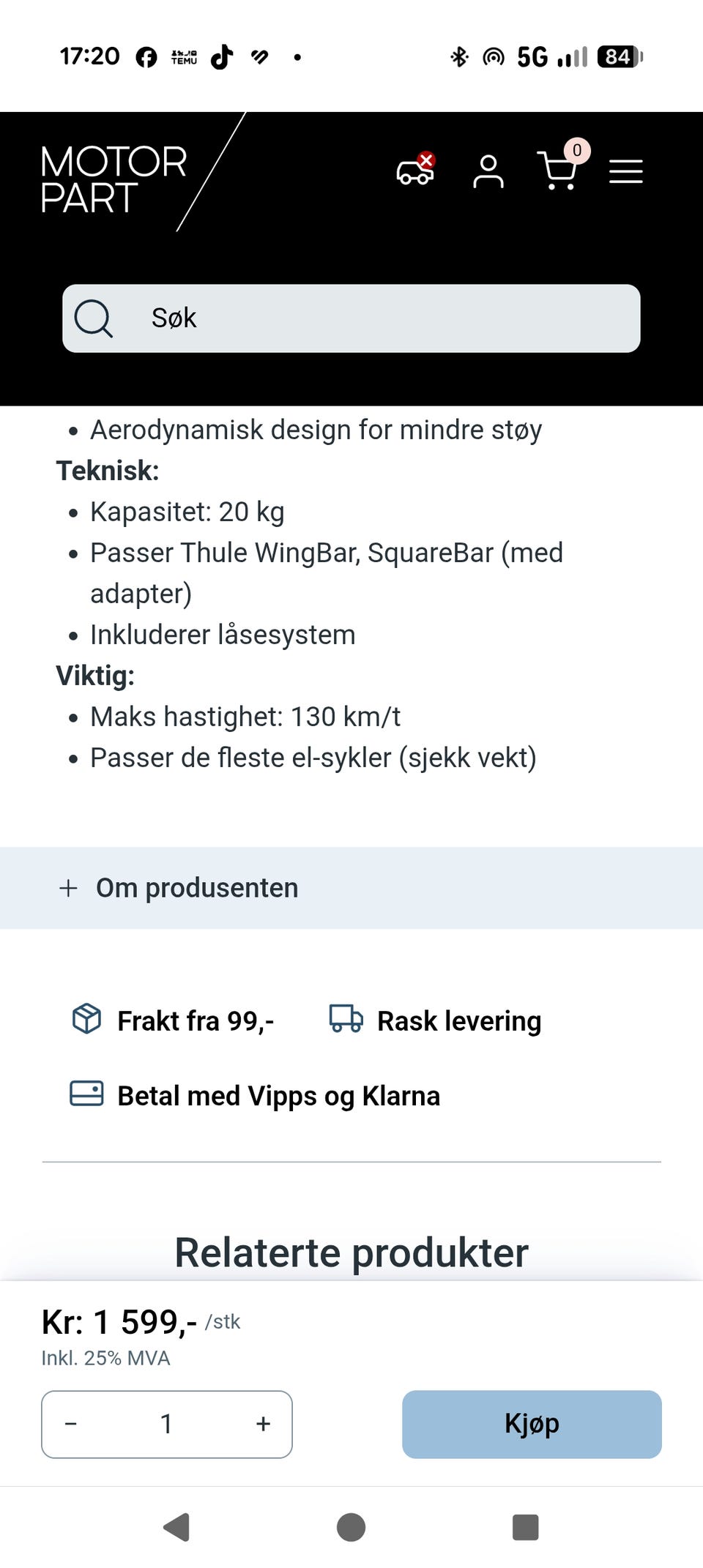This screenshot has height=1568, width=703.
Task: Tap the magnifying glass search icon
Action: [x=94, y=318]
